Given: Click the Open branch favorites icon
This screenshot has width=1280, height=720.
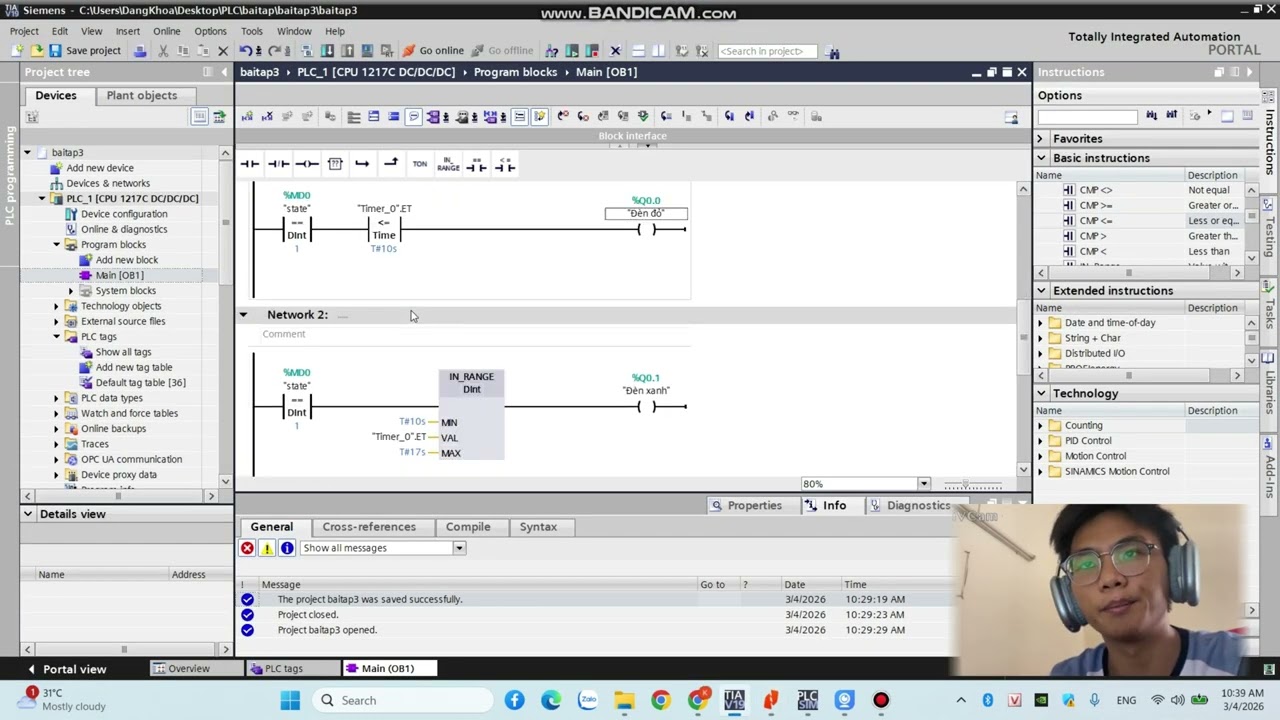Looking at the screenshot, I should (x=362, y=164).
